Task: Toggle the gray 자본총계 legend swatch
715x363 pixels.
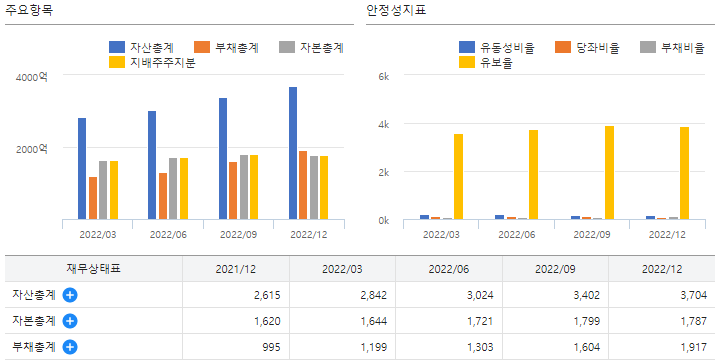Action: [287, 47]
